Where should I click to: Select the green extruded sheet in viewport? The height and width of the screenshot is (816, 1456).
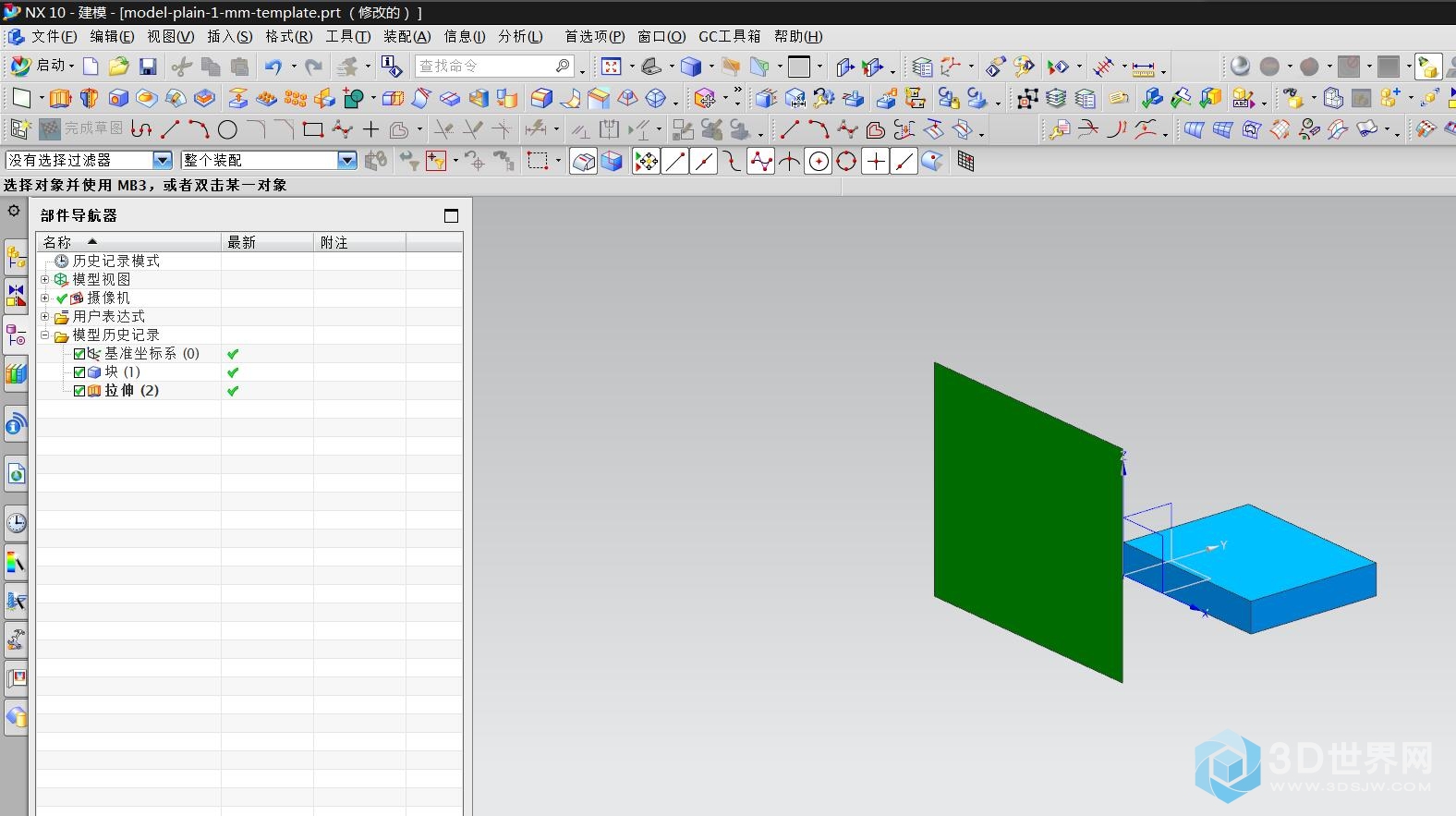pyautogui.click(x=1026, y=523)
